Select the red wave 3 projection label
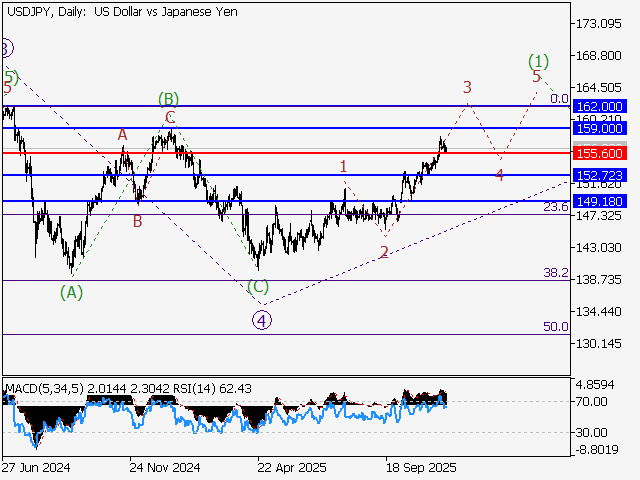 coord(467,88)
